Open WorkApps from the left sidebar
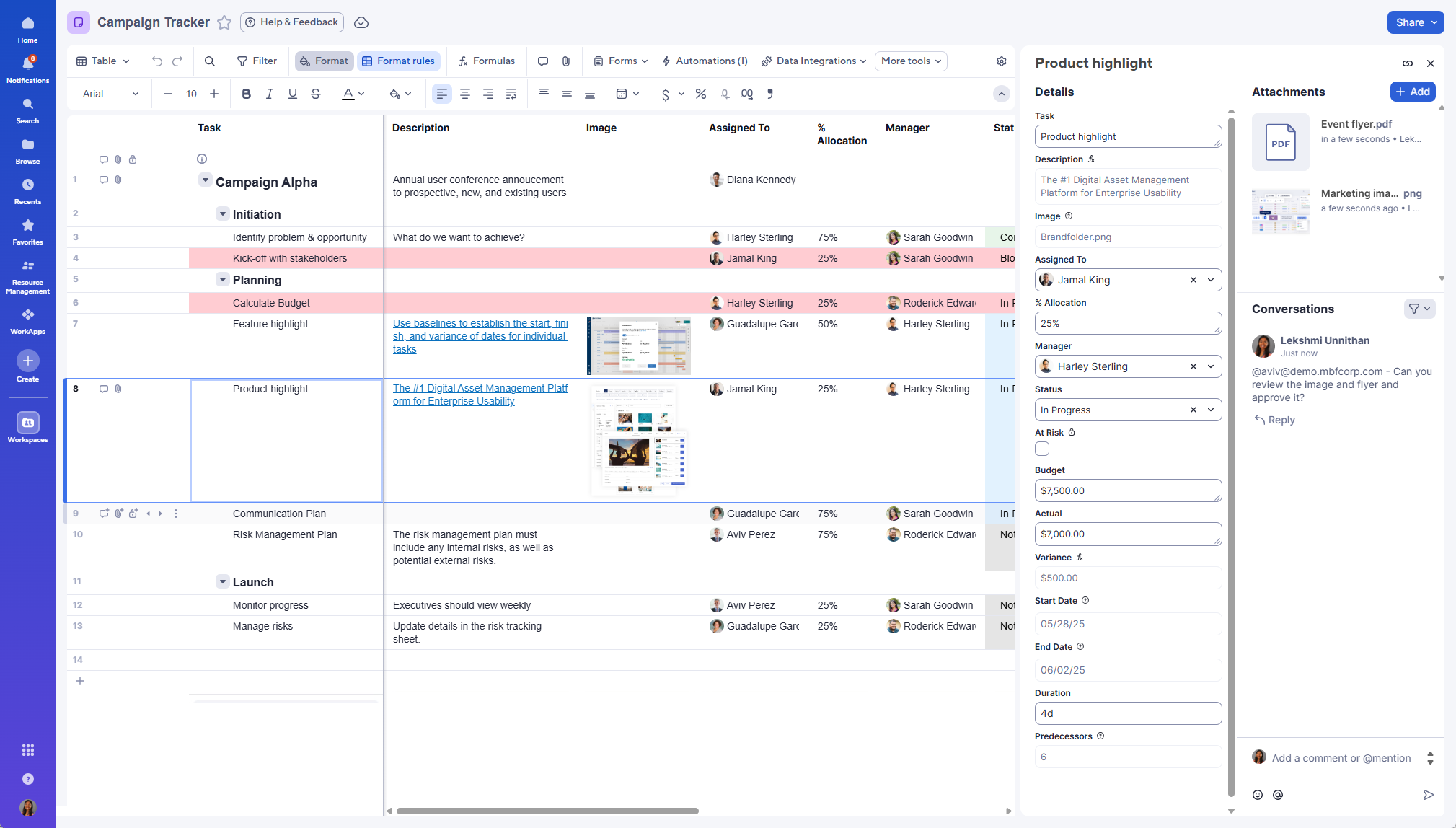Screen dimensions: 1456x828 tap(27, 320)
